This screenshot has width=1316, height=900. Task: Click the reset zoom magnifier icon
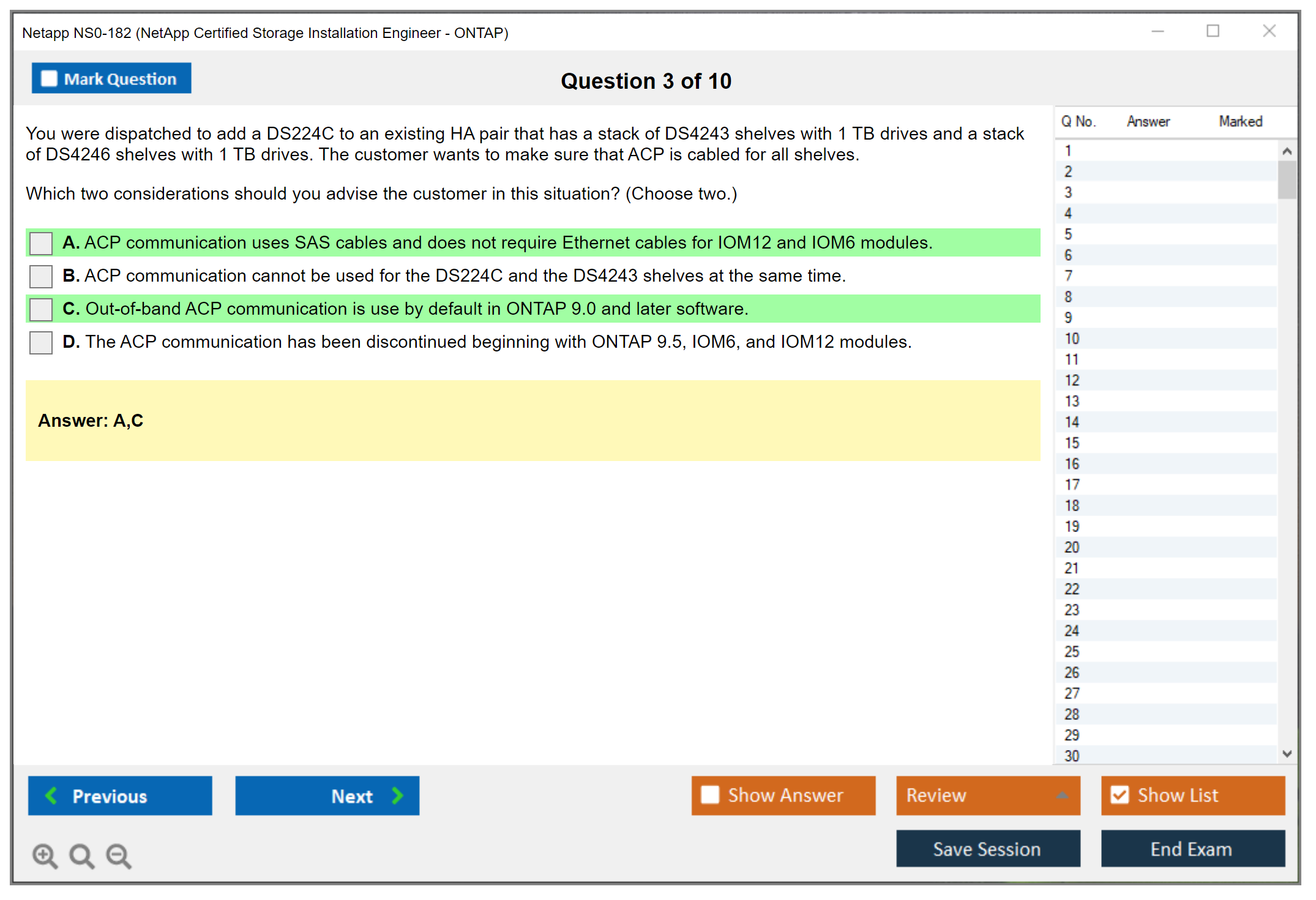[x=81, y=855]
